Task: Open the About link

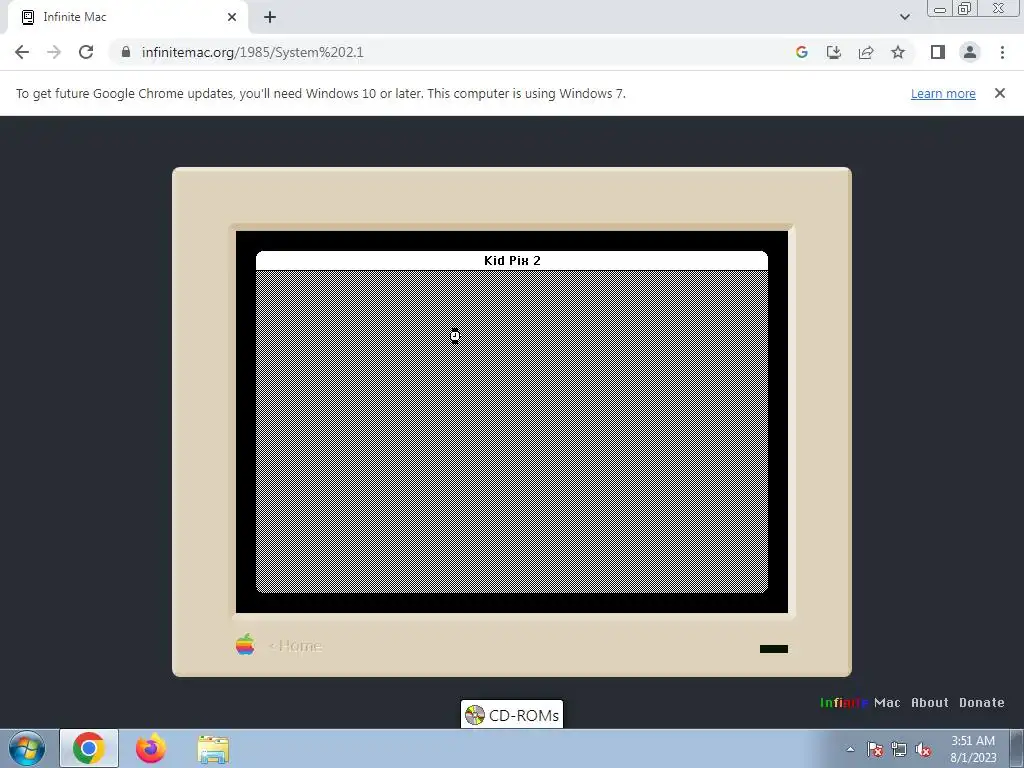Action: (x=929, y=703)
